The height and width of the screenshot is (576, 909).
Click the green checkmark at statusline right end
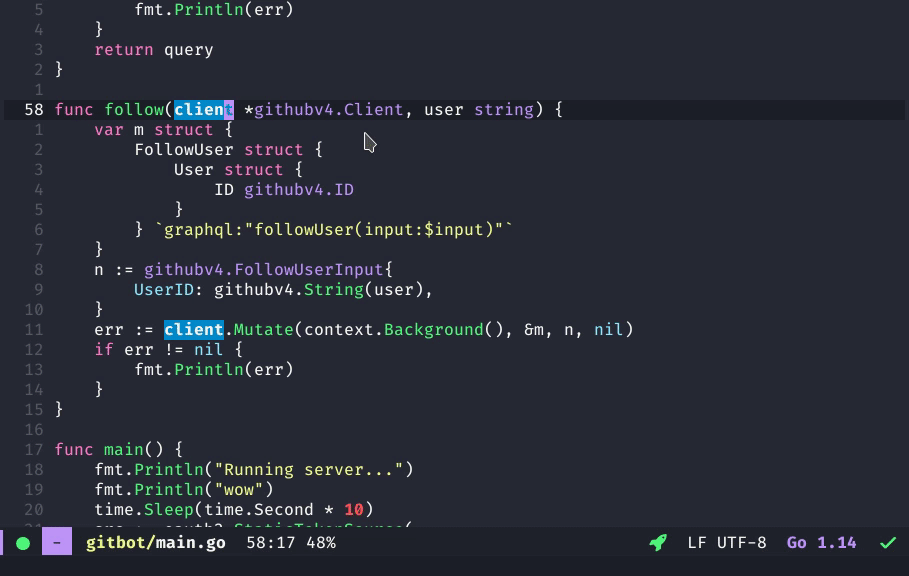click(886, 542)
